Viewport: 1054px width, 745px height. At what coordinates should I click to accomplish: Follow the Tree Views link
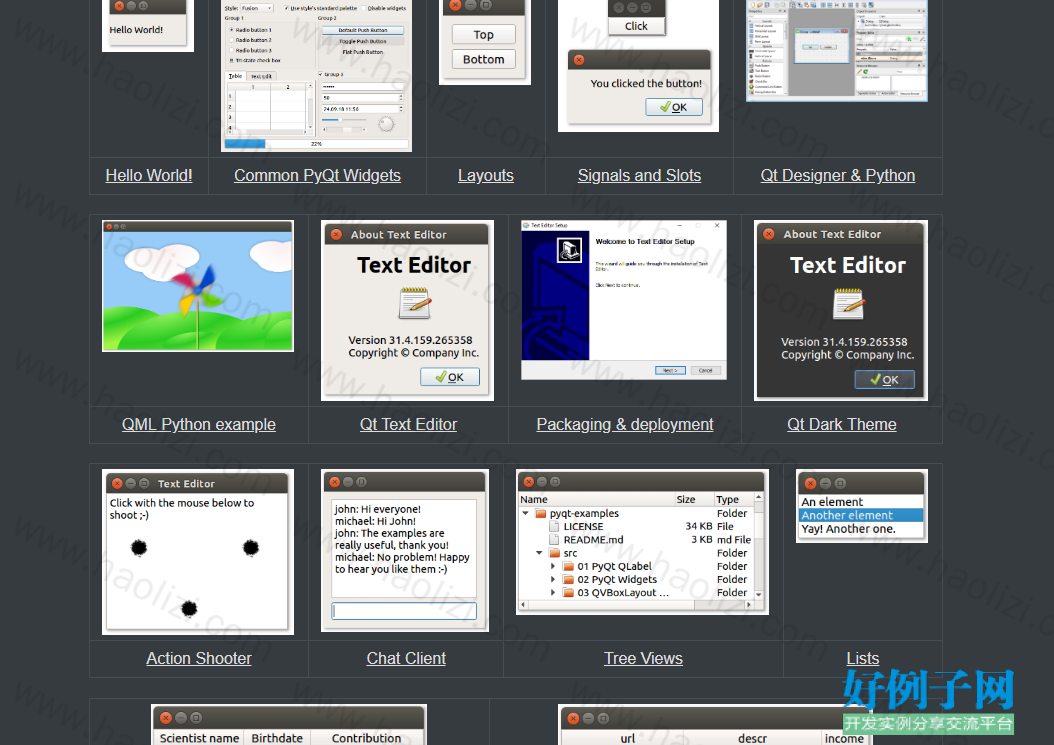tap(643, 658)
